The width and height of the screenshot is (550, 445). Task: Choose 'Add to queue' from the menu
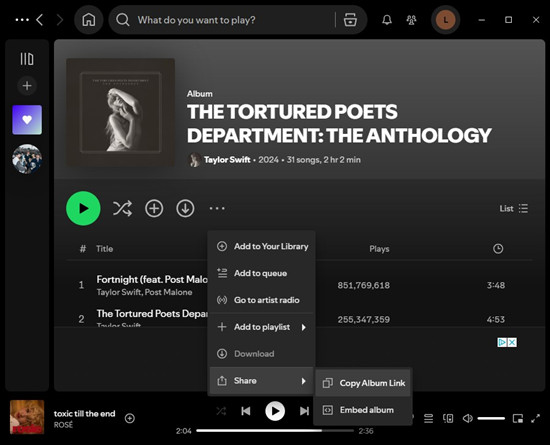point(261,273)
